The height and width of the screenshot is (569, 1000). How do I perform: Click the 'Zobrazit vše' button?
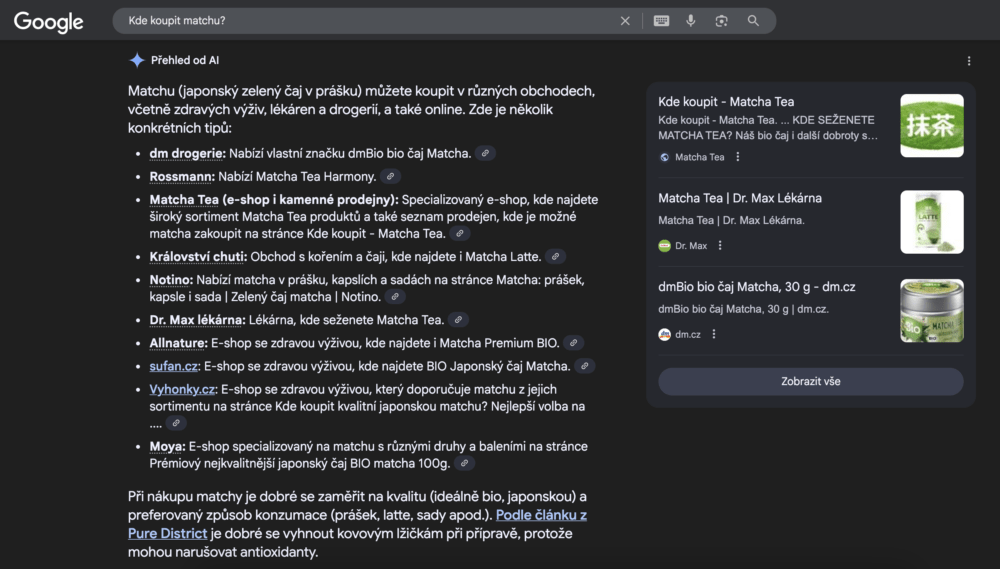pos(811,381)
